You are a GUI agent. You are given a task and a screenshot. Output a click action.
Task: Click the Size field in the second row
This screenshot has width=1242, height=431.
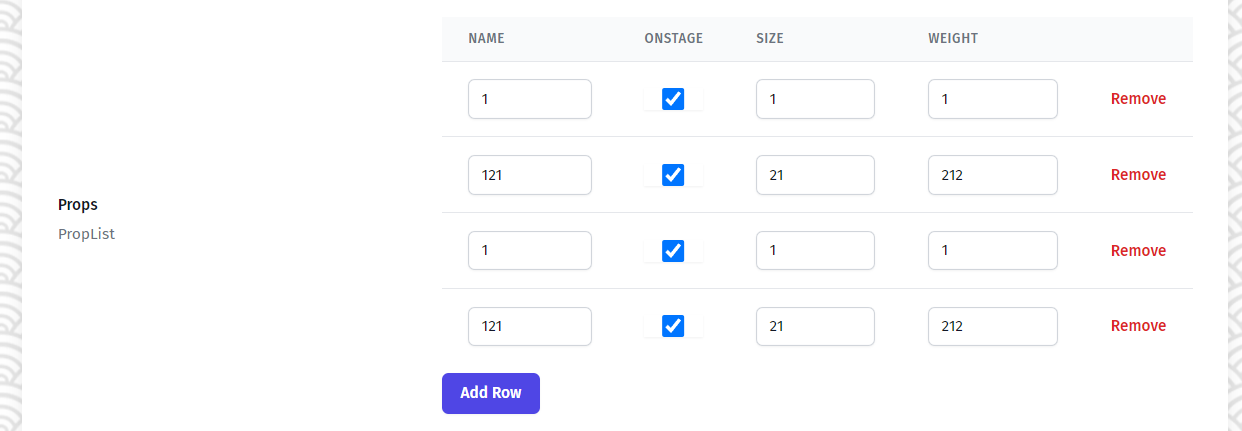click(815, 175)
